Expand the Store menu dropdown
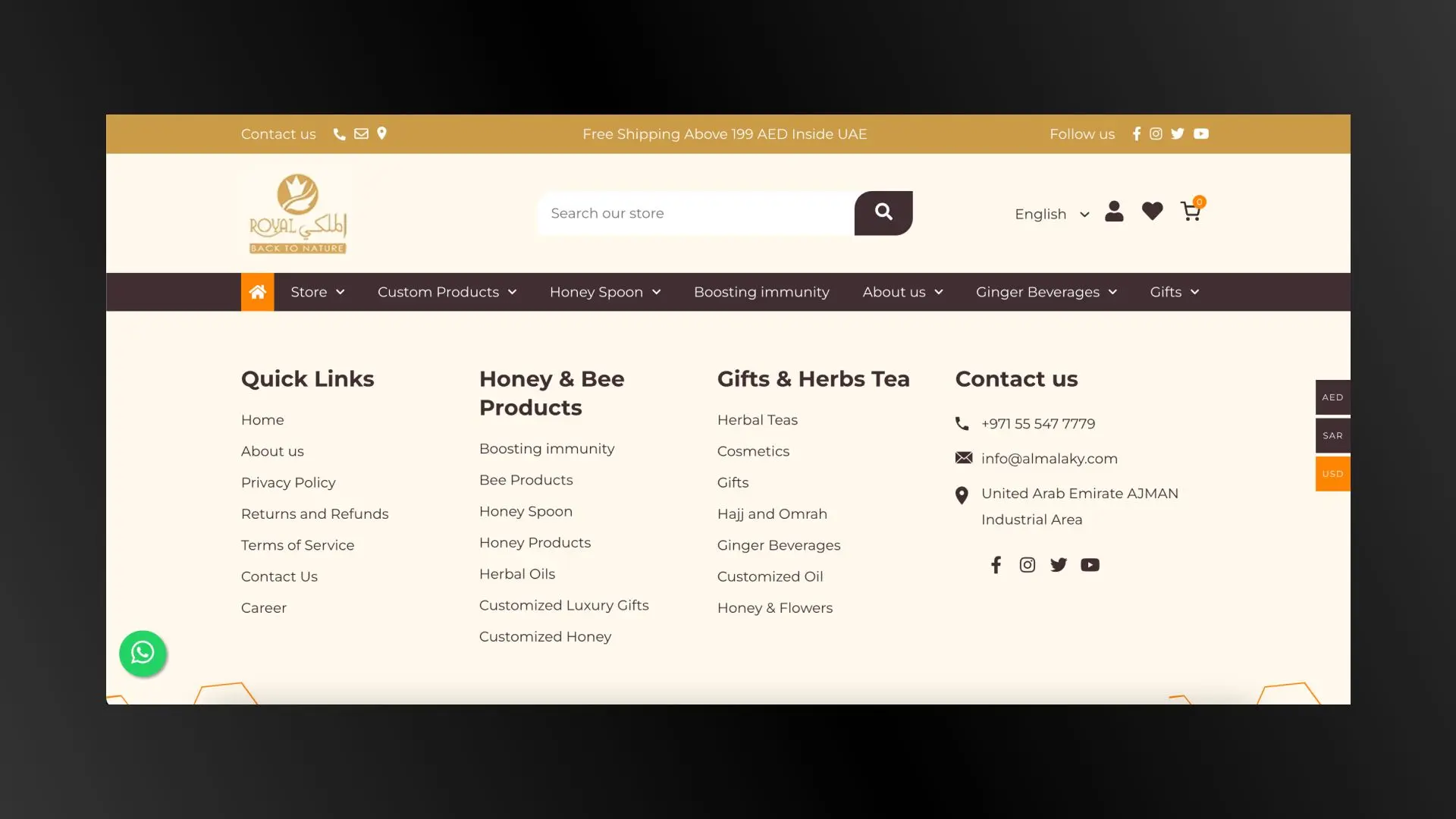This screenshot has width=1456, height=819. click(x=317, y=292)
